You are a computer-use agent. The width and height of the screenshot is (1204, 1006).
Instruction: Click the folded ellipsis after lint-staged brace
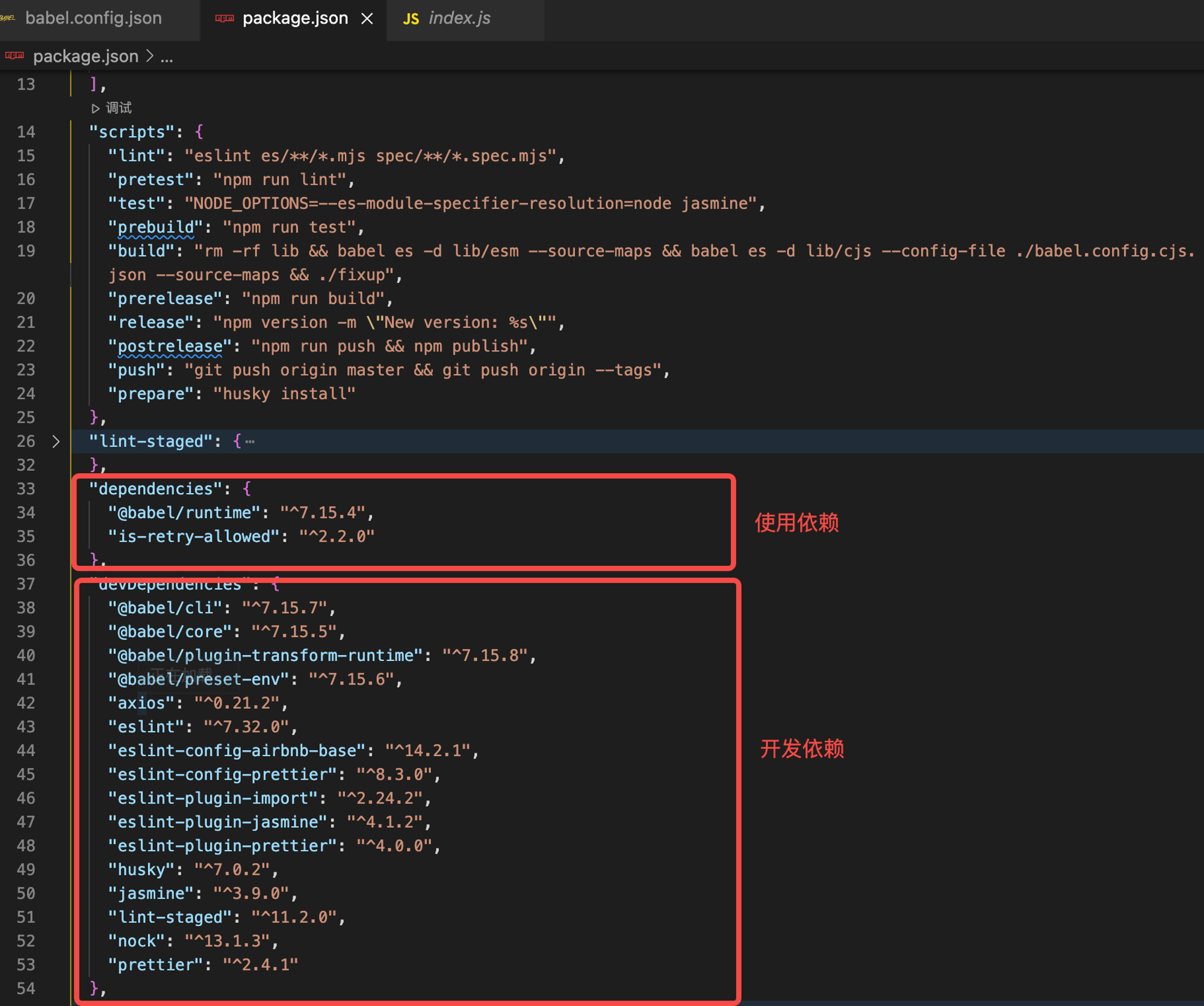point(250,441)
